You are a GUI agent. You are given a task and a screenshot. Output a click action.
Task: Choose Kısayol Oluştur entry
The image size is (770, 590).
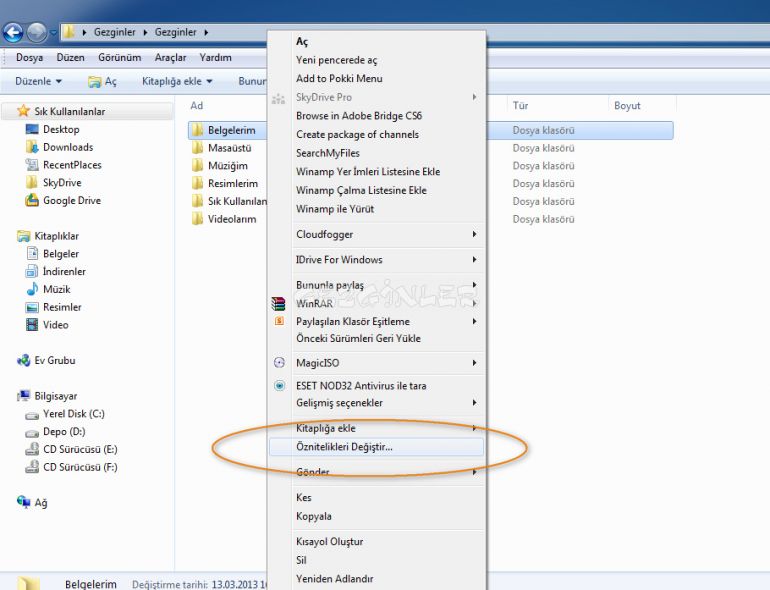(x=330, y=541)
